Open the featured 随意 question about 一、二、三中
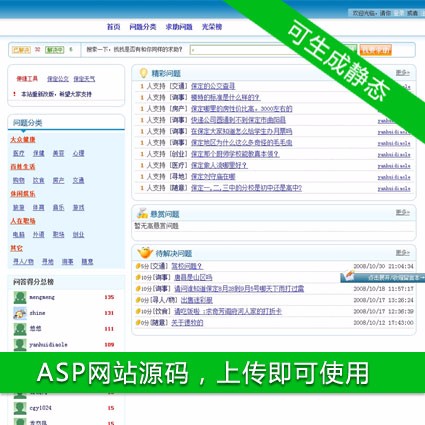The width and height of the screenshot is (425, 425). click(x=246, y=188)
